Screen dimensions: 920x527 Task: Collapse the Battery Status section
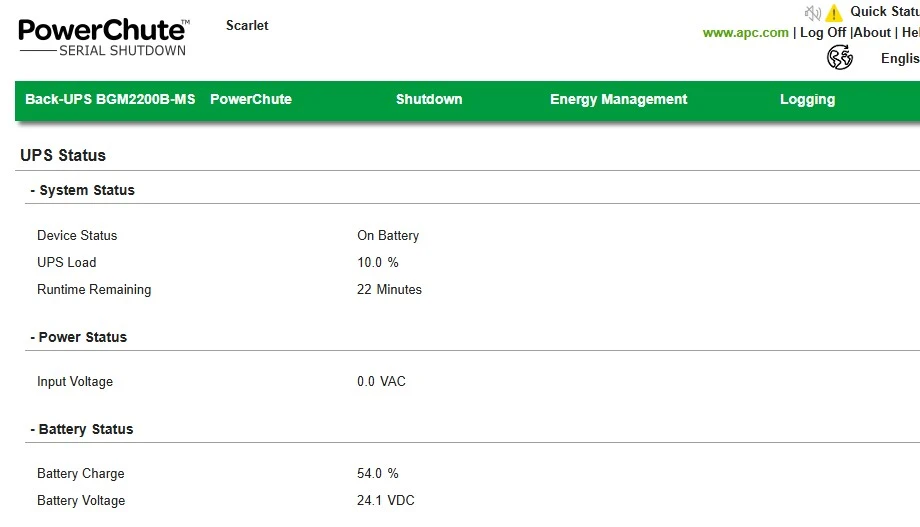[82, 430]
